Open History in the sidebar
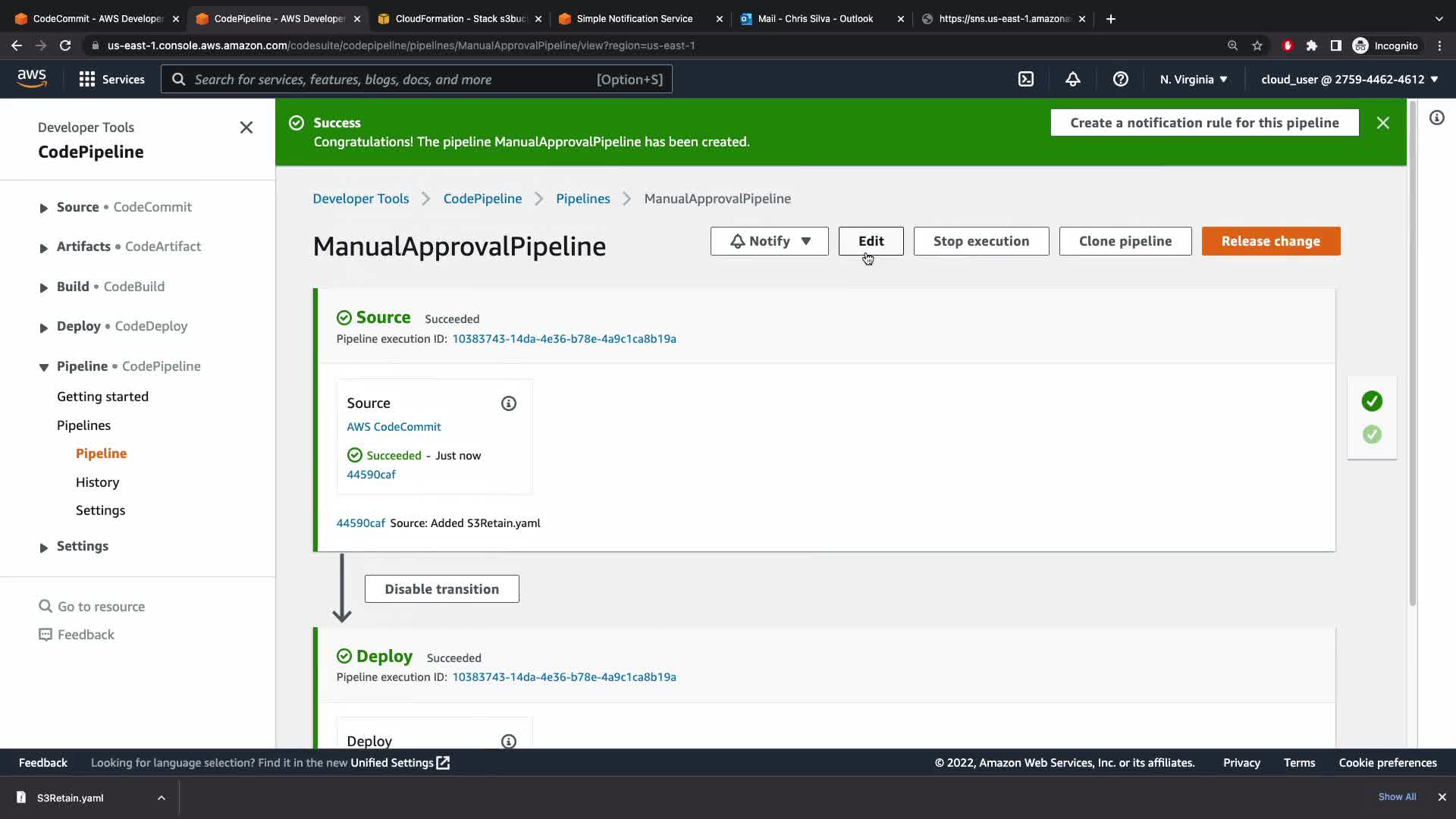 97,482
